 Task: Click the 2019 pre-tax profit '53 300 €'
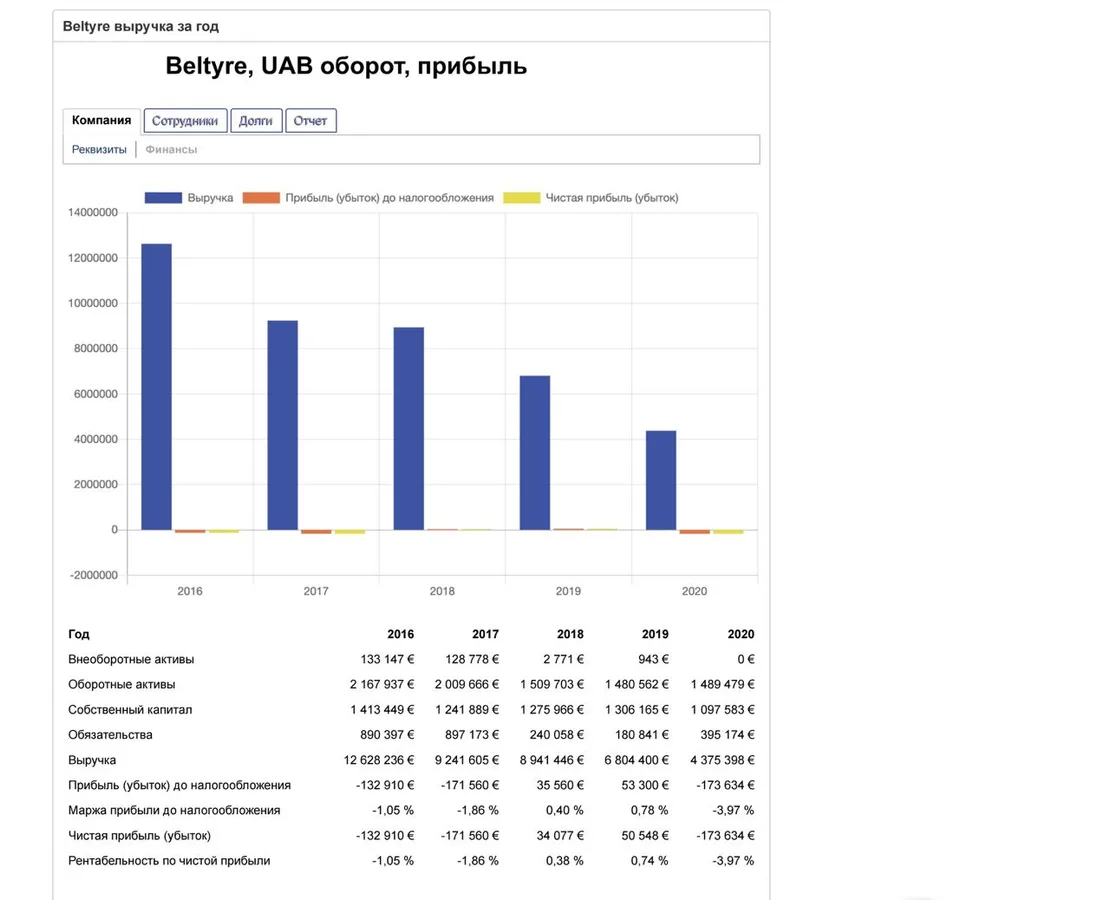(x=646, y=785)
